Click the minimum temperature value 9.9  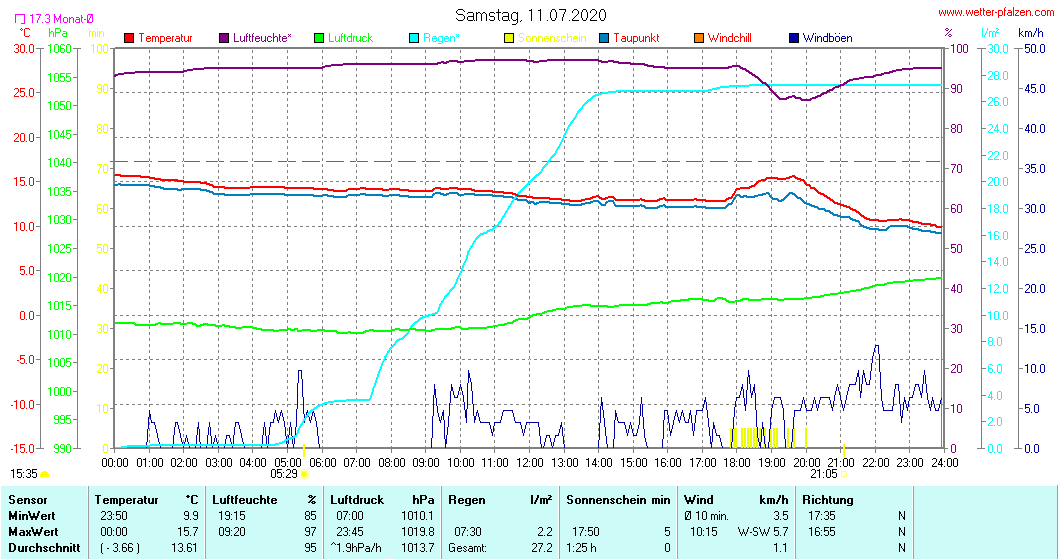point(190,516)
